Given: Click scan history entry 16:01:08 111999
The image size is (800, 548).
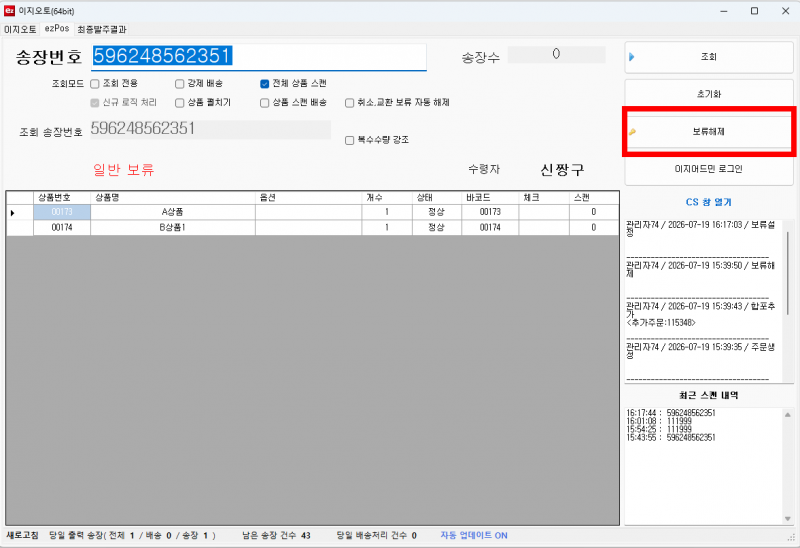Looking at the screenshot, I should 659,421.
